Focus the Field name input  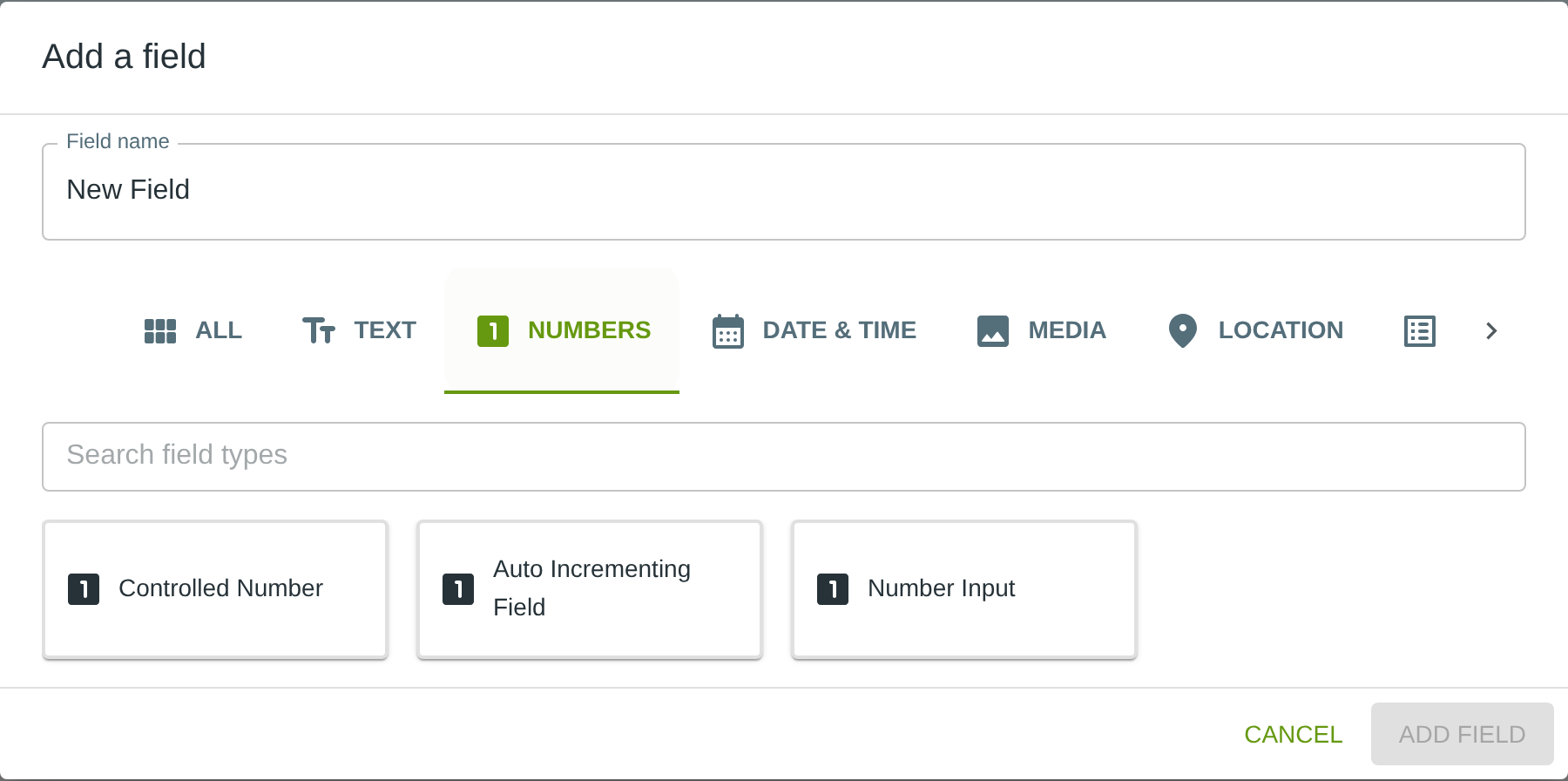coord(784,191)
